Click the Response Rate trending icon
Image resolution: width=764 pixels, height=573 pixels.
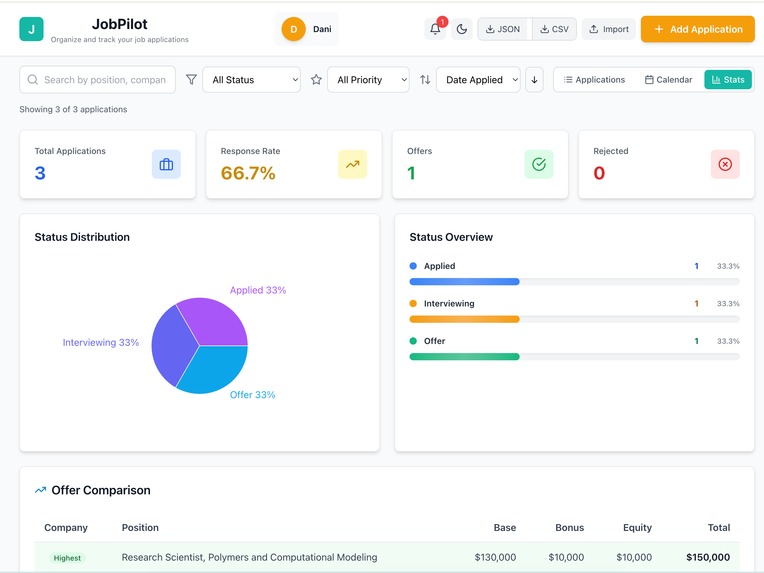tap(353, 164)
